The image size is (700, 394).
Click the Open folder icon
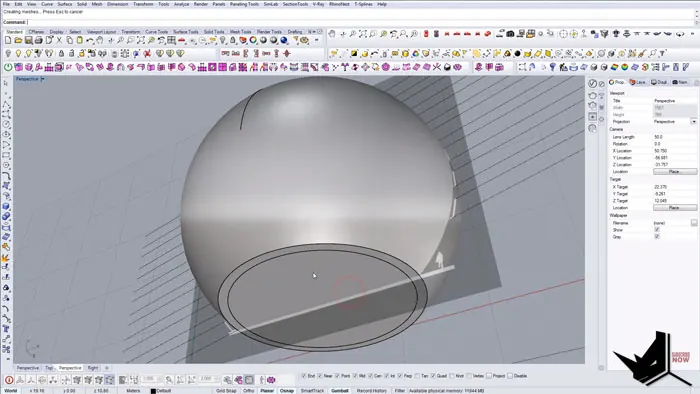18,41
